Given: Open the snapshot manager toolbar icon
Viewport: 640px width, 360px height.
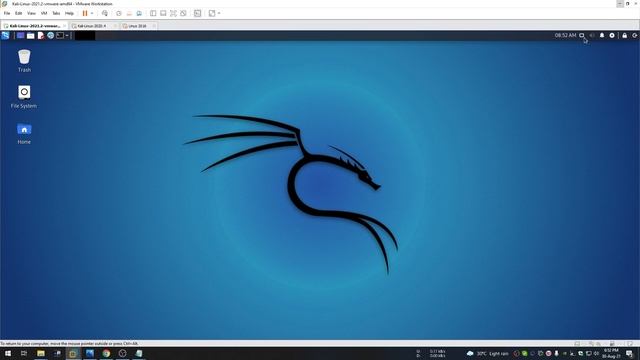Looking at the screenshot, I should tap(139, 13).
